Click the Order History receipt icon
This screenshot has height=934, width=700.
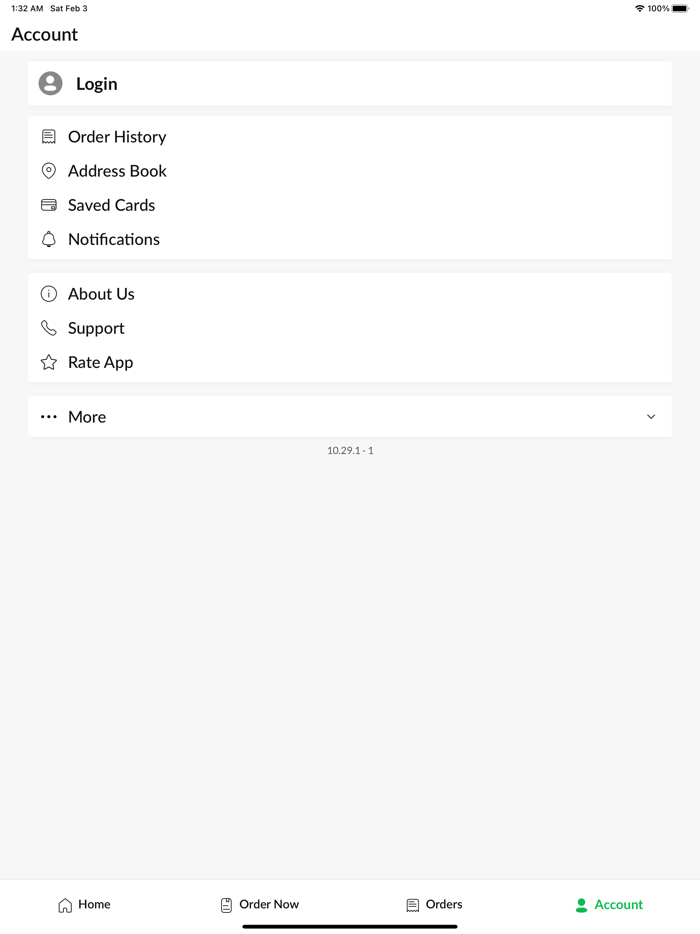click(x=49, y=137)
